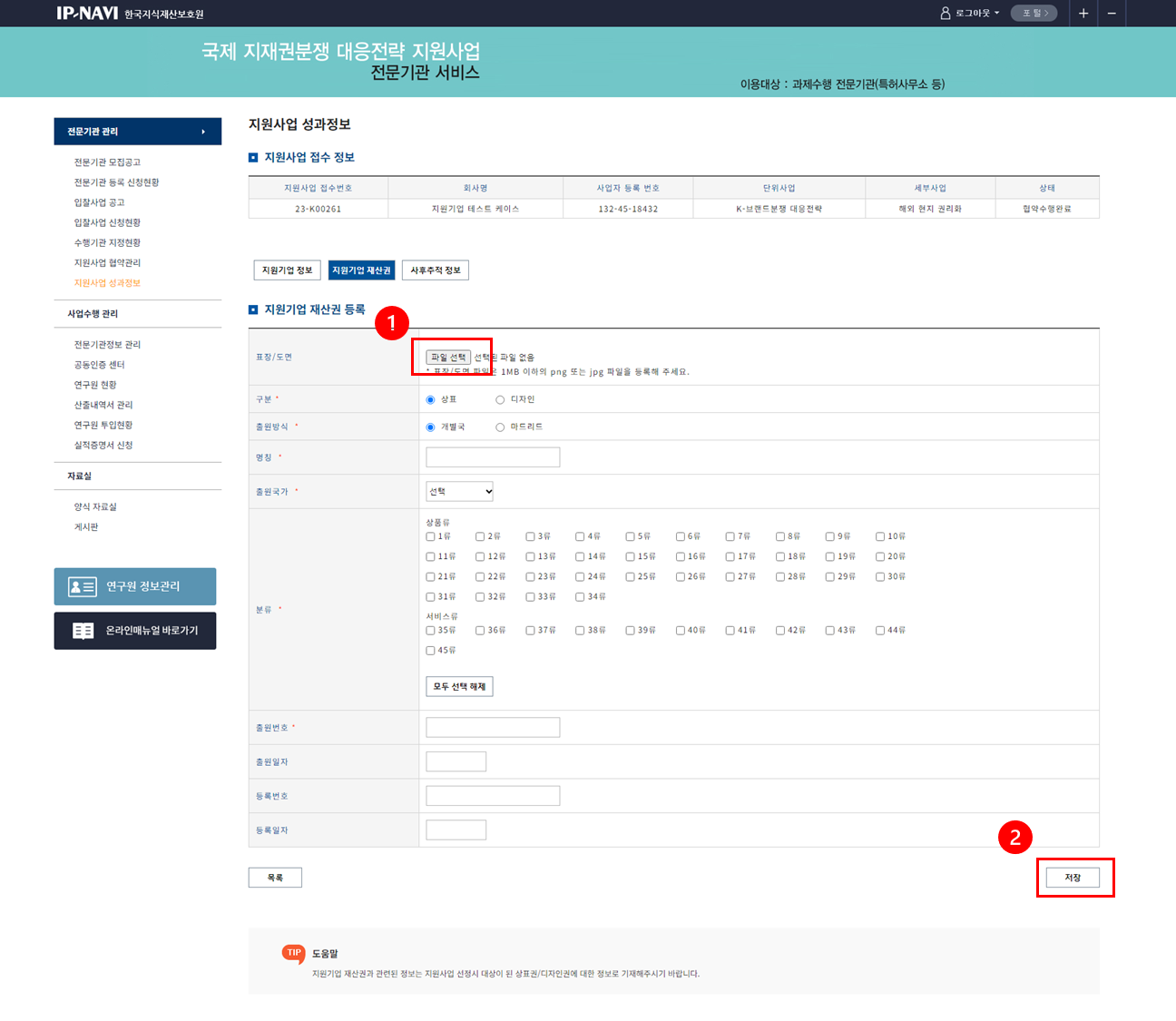The image size is (1176, 1021).
Task: Check the 35류 service class checkbox
Action: click(431, 630)
